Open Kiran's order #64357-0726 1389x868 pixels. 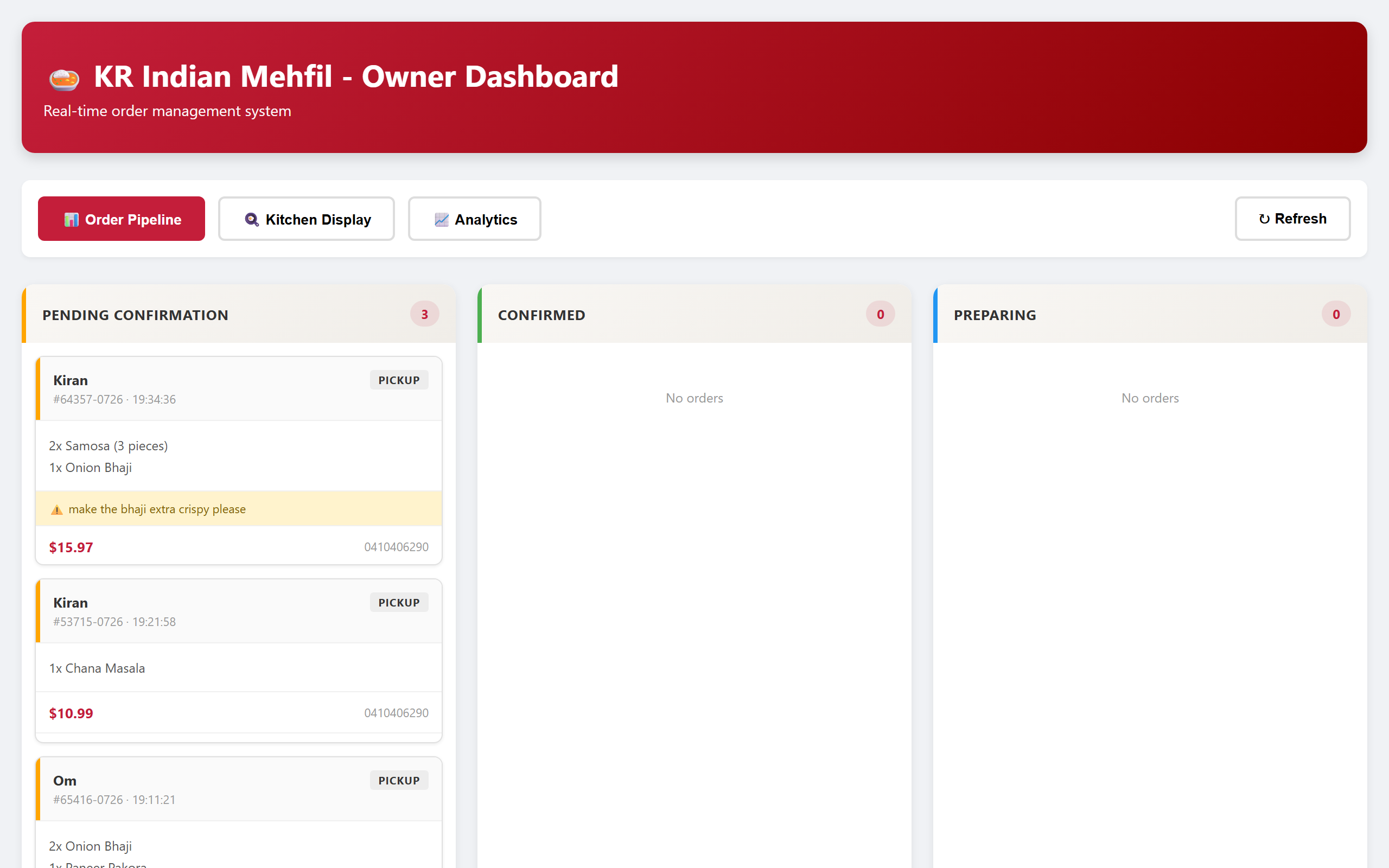click(x=239, y=461)
